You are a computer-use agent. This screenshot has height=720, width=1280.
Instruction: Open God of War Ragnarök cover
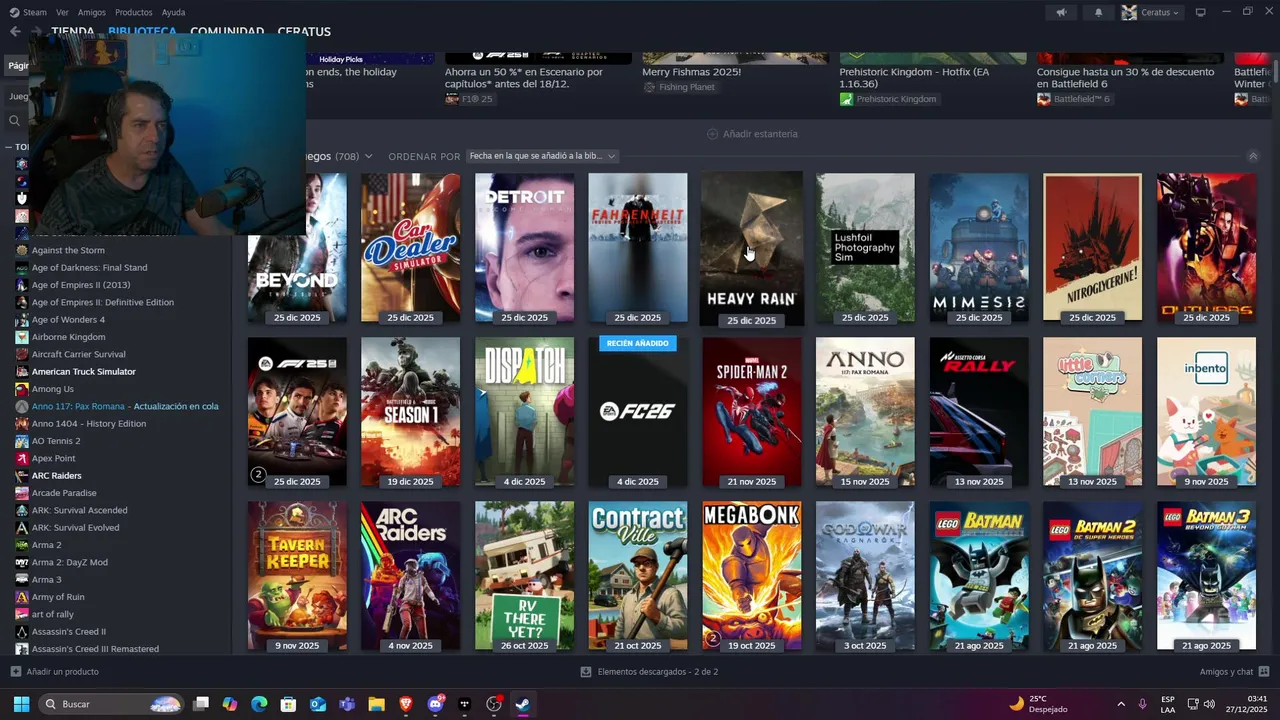(865, 576)
